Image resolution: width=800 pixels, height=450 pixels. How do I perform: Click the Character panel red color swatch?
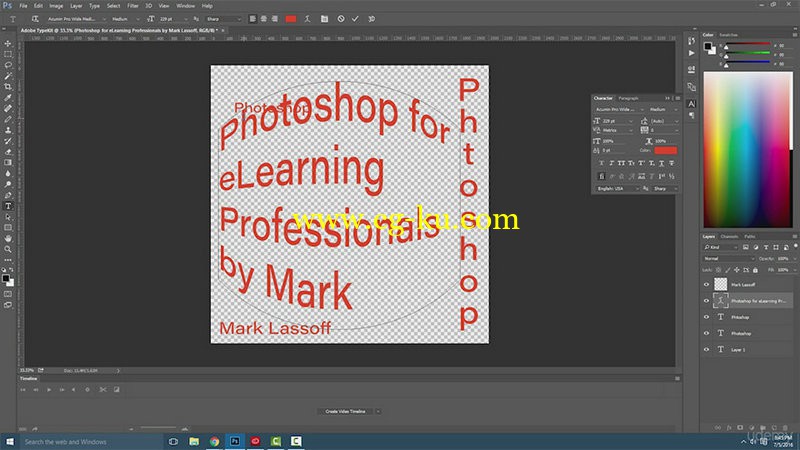[666, 150]
